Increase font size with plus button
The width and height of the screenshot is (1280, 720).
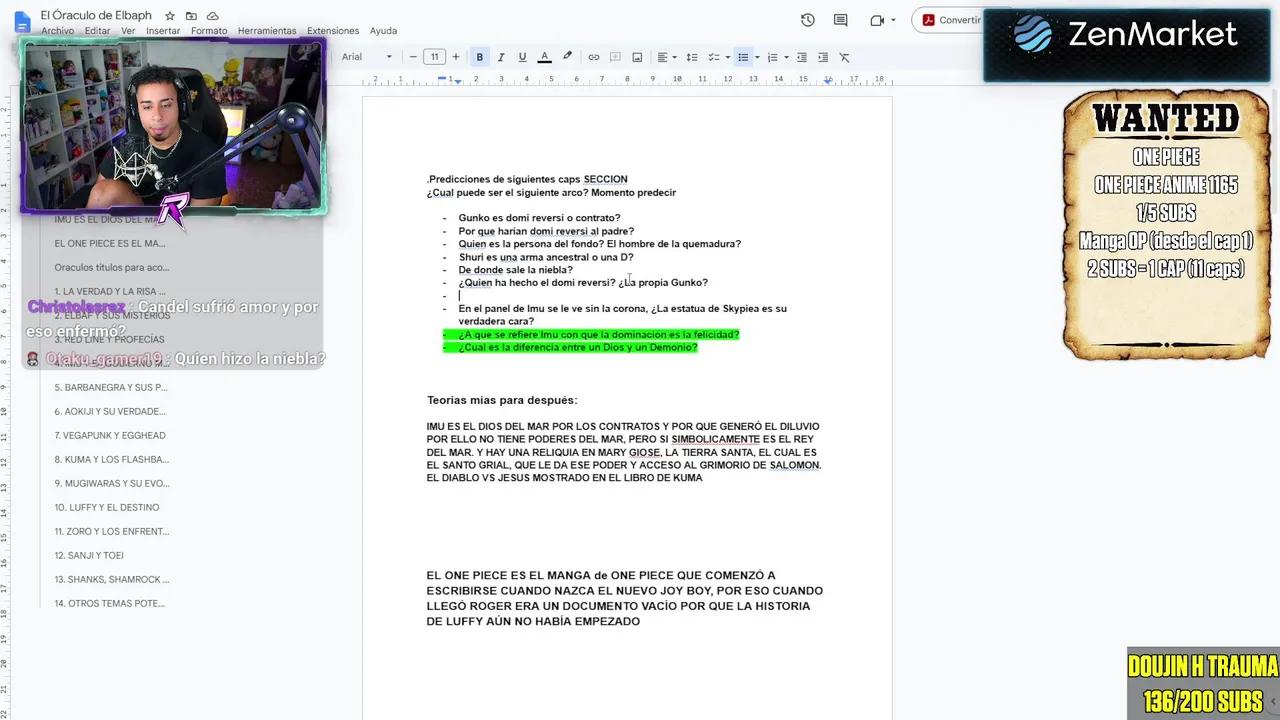456,57
